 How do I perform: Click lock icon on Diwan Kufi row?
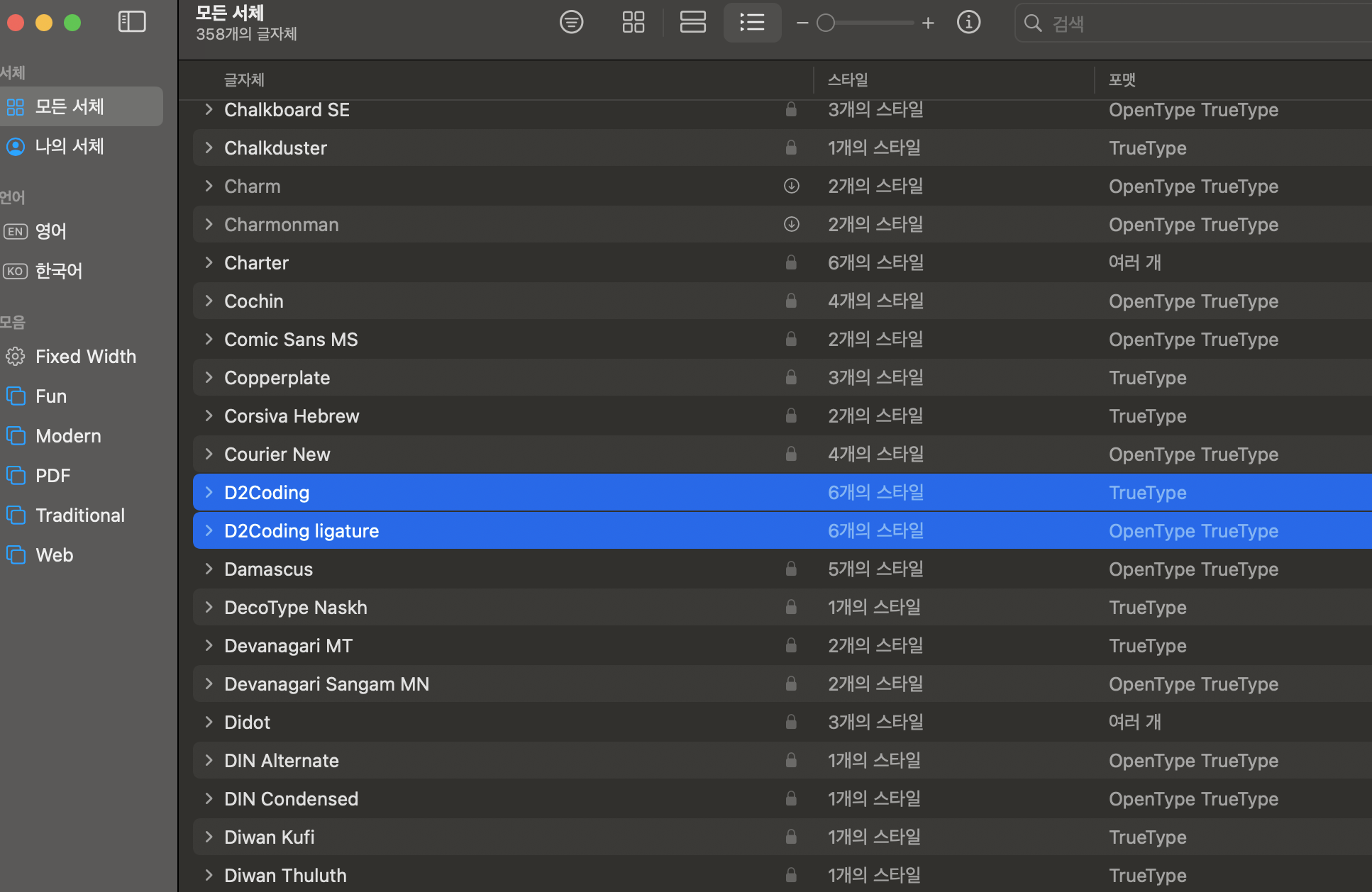pos(791,837)
